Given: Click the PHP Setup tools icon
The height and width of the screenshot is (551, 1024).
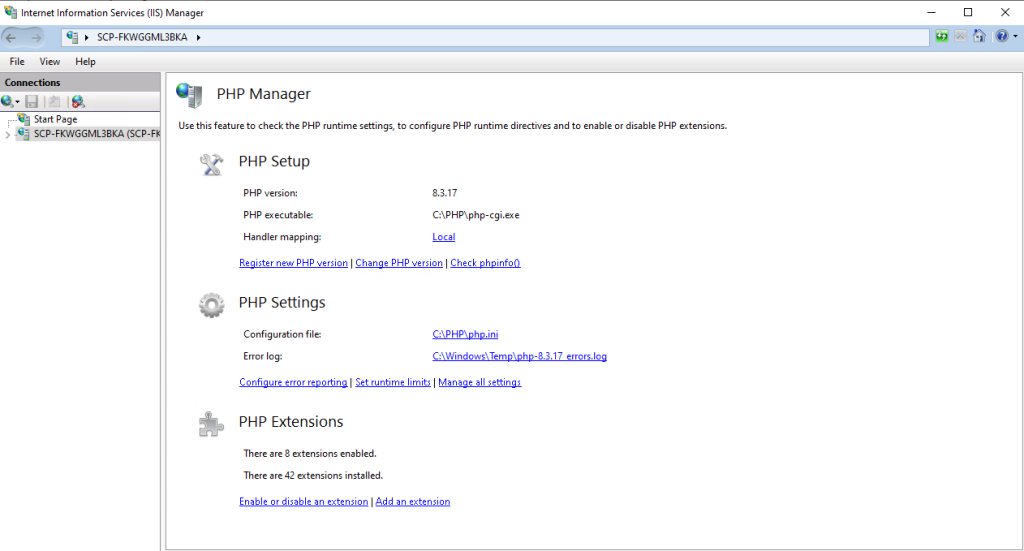Looking at the screenshot, I should 211,163.
